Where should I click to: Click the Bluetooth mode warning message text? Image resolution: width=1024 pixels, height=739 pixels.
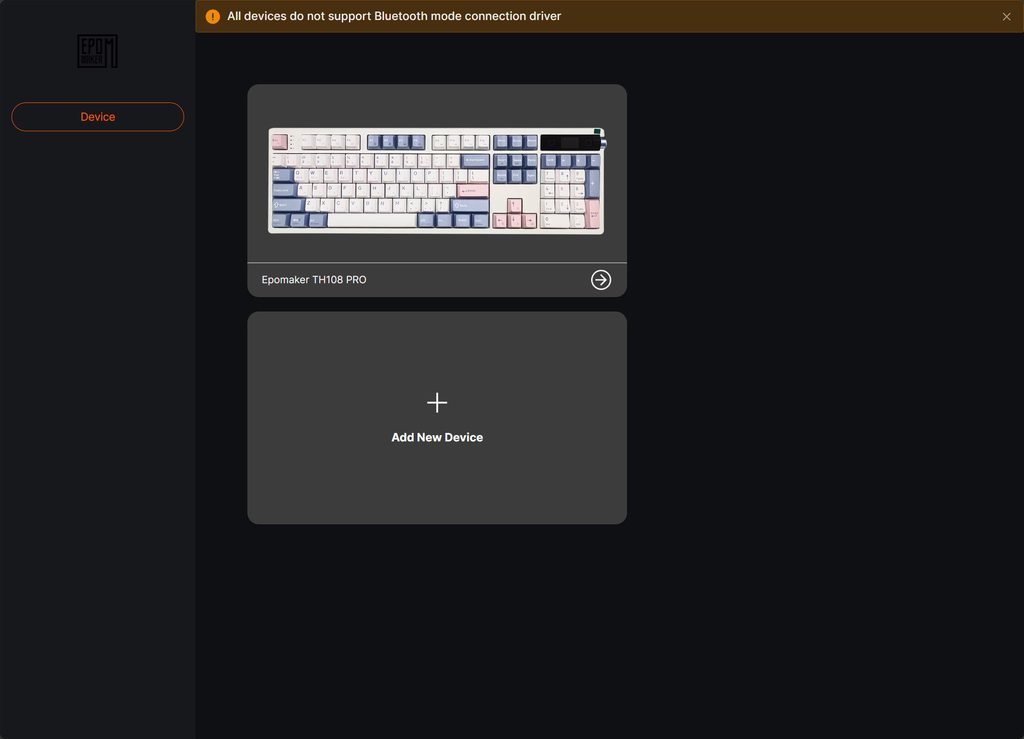point(394,16)
